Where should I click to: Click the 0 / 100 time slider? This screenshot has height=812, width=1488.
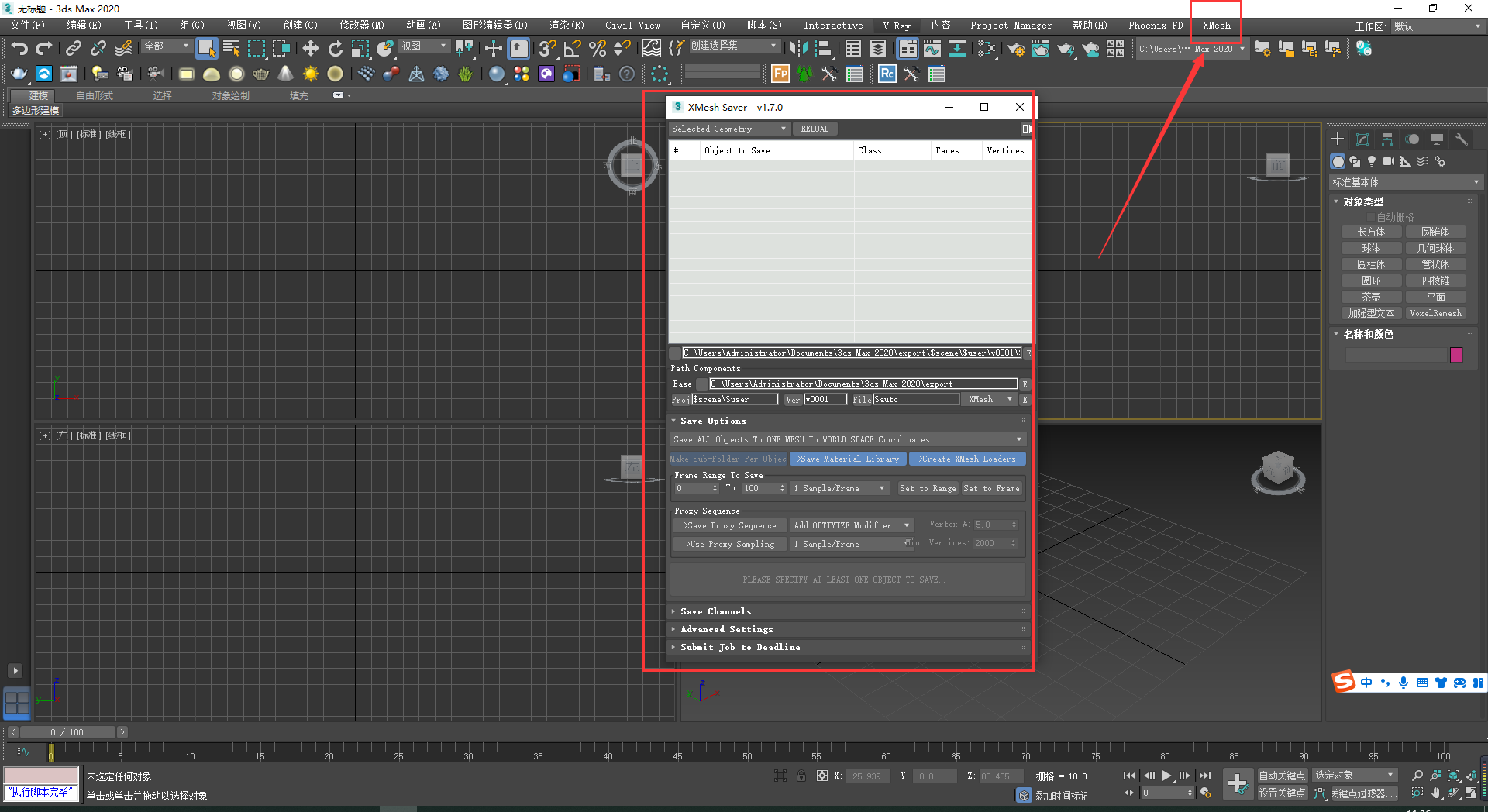67,732
